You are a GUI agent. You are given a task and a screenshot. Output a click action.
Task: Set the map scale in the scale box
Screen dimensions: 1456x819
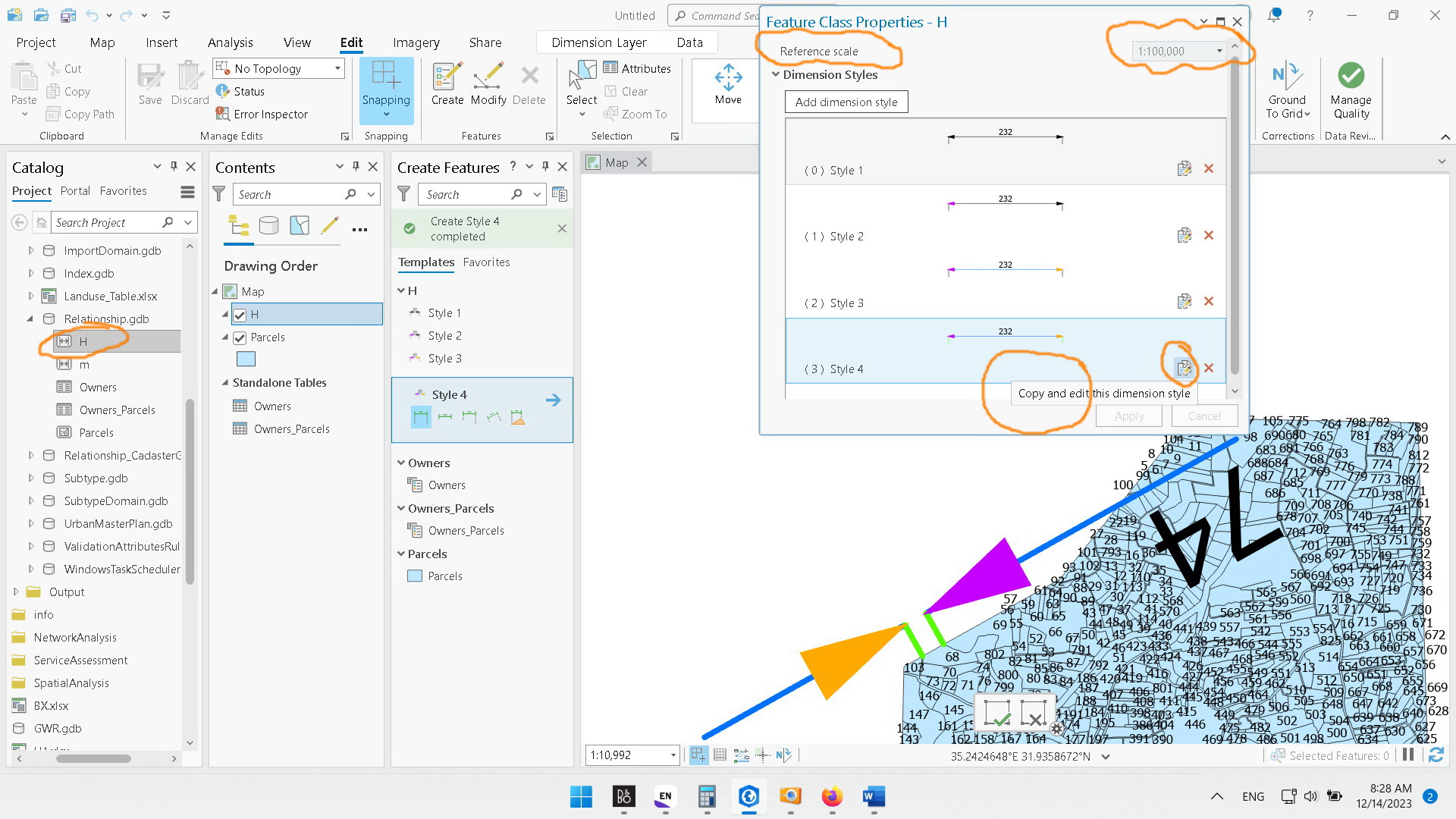(626, 755)
